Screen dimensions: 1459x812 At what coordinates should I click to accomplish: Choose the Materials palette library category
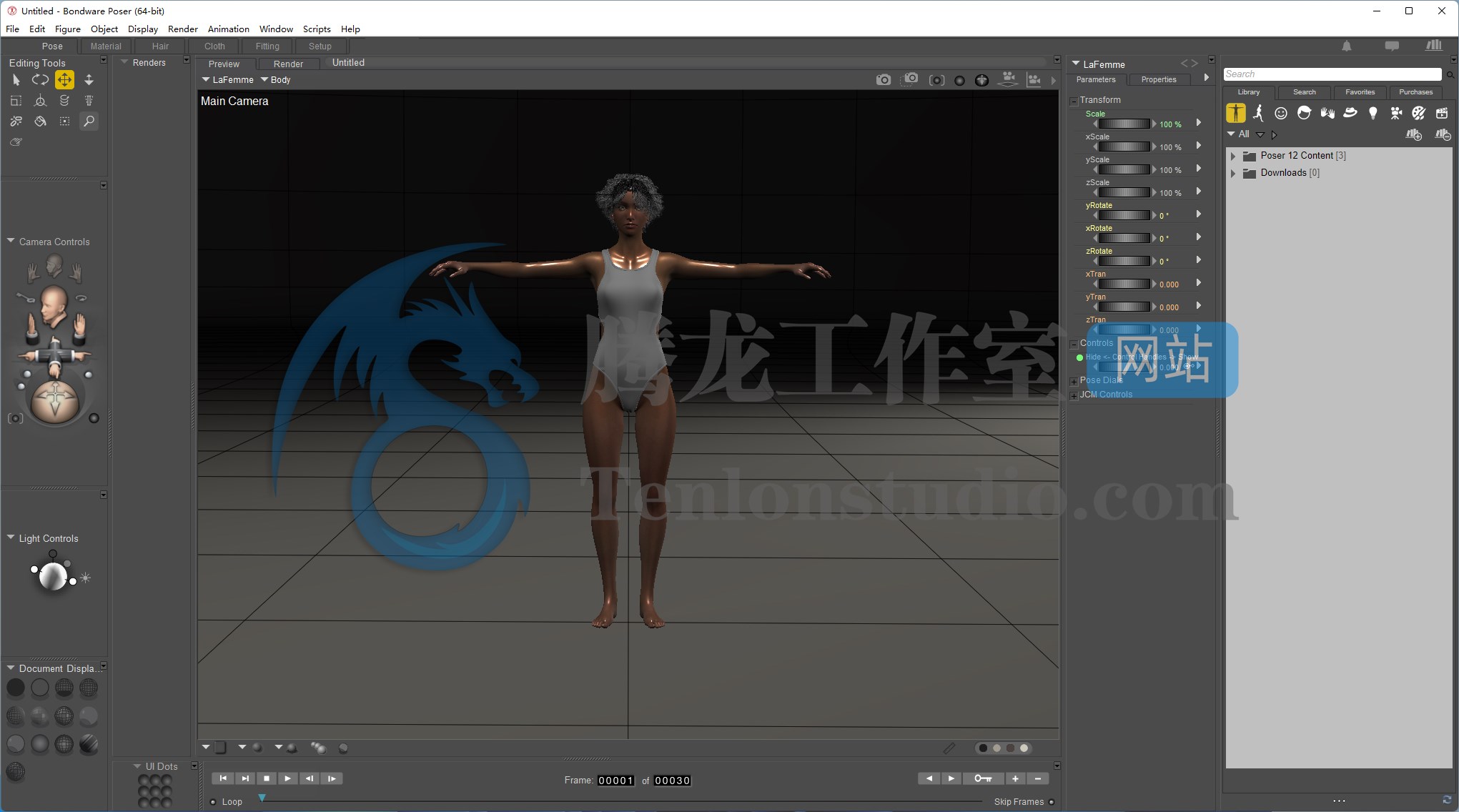[x=1419, y=113]
